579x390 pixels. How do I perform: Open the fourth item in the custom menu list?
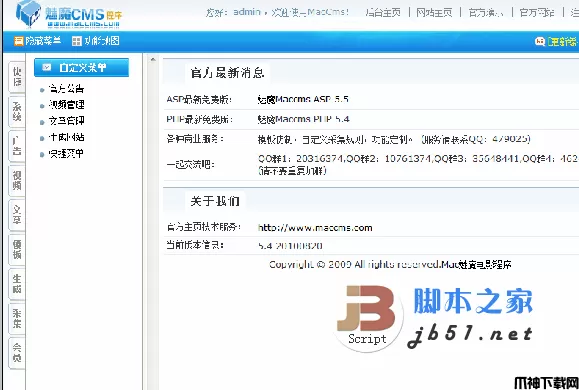(x=66, y=137)
